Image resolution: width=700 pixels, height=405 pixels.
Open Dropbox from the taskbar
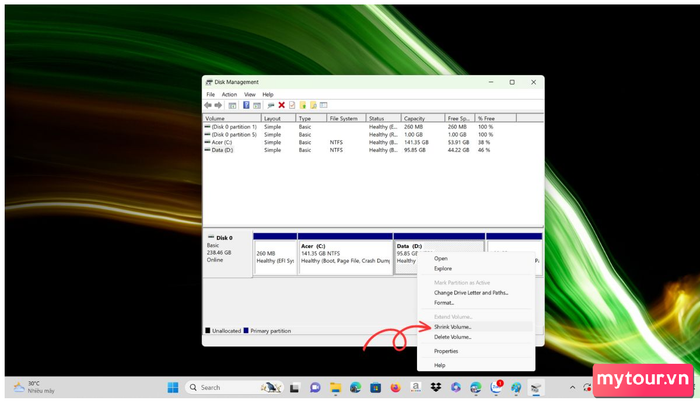[x=436, y=387]
